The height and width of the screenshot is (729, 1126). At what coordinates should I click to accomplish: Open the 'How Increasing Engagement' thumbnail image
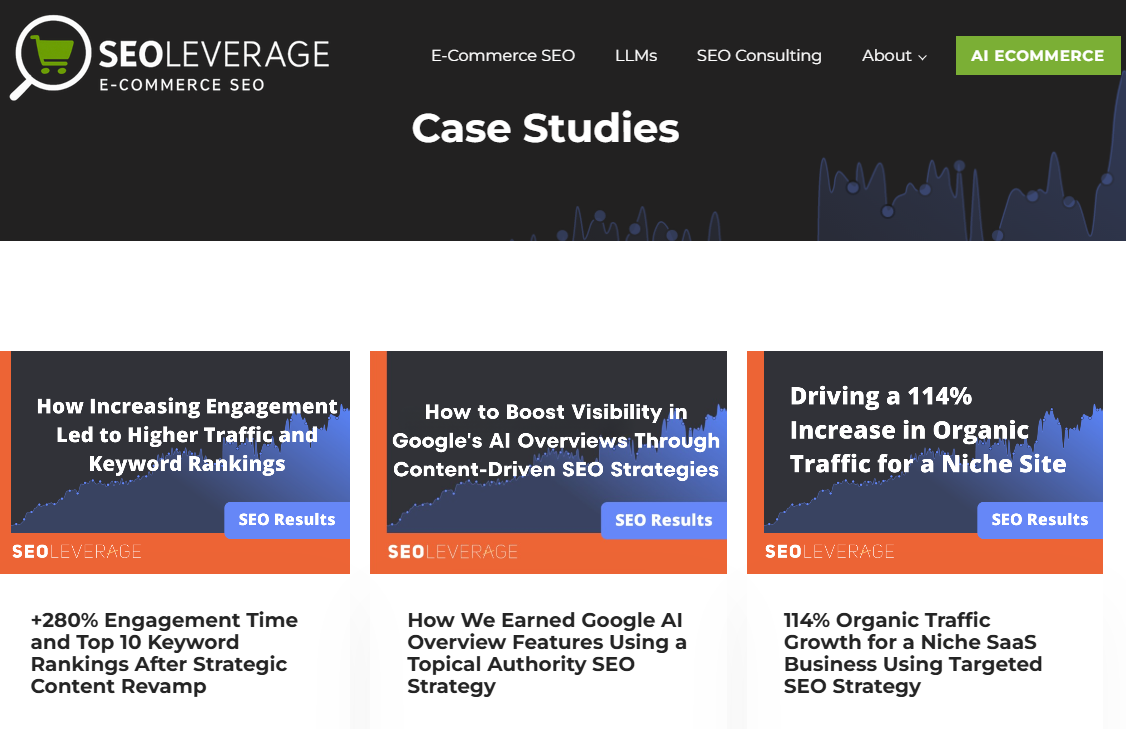175,440
